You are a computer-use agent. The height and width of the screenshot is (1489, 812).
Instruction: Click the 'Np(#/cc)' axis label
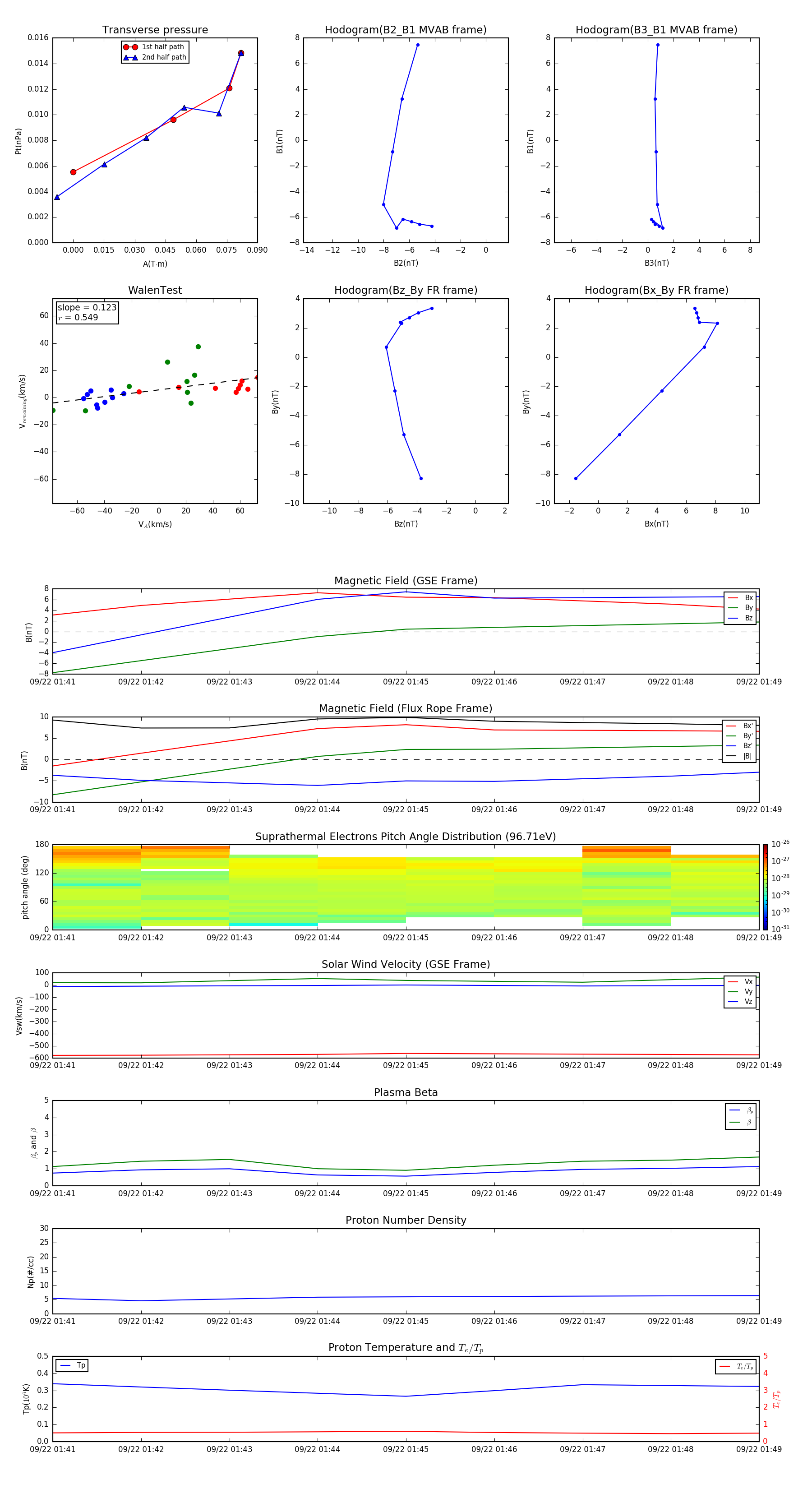[x=31, y=1271]
